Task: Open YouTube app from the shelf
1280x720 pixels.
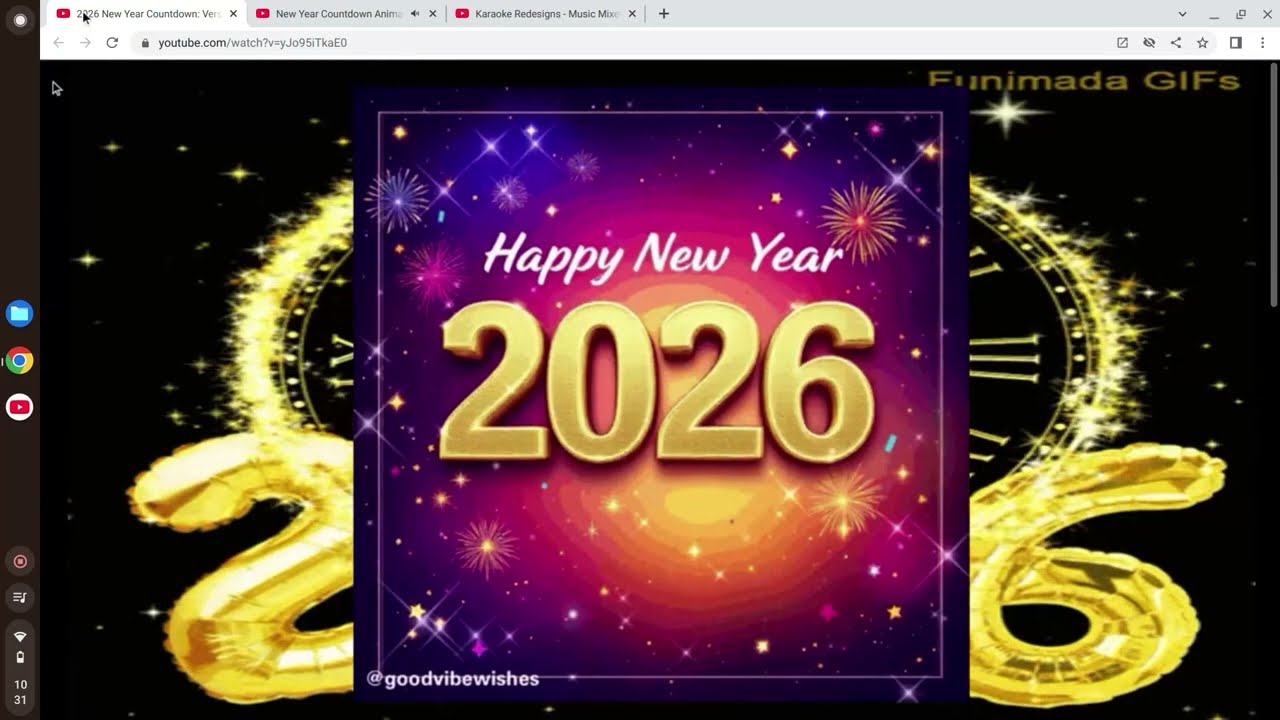Action: (19, 407)
